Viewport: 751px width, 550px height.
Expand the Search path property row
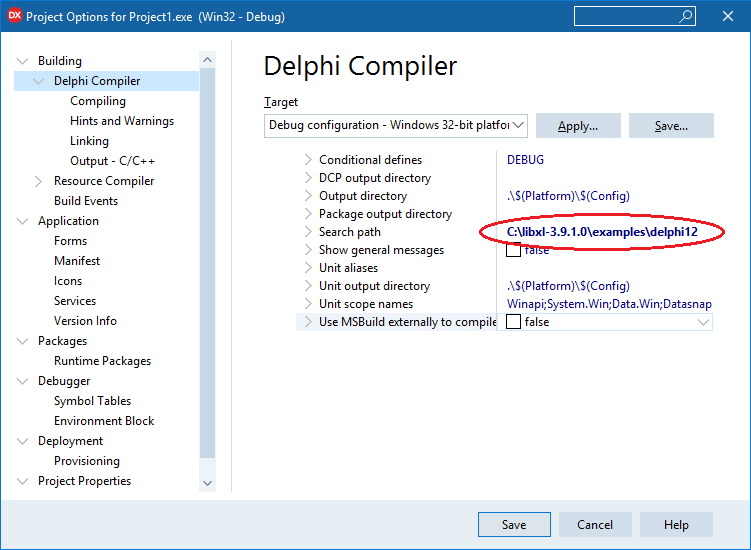pos(308,232)
